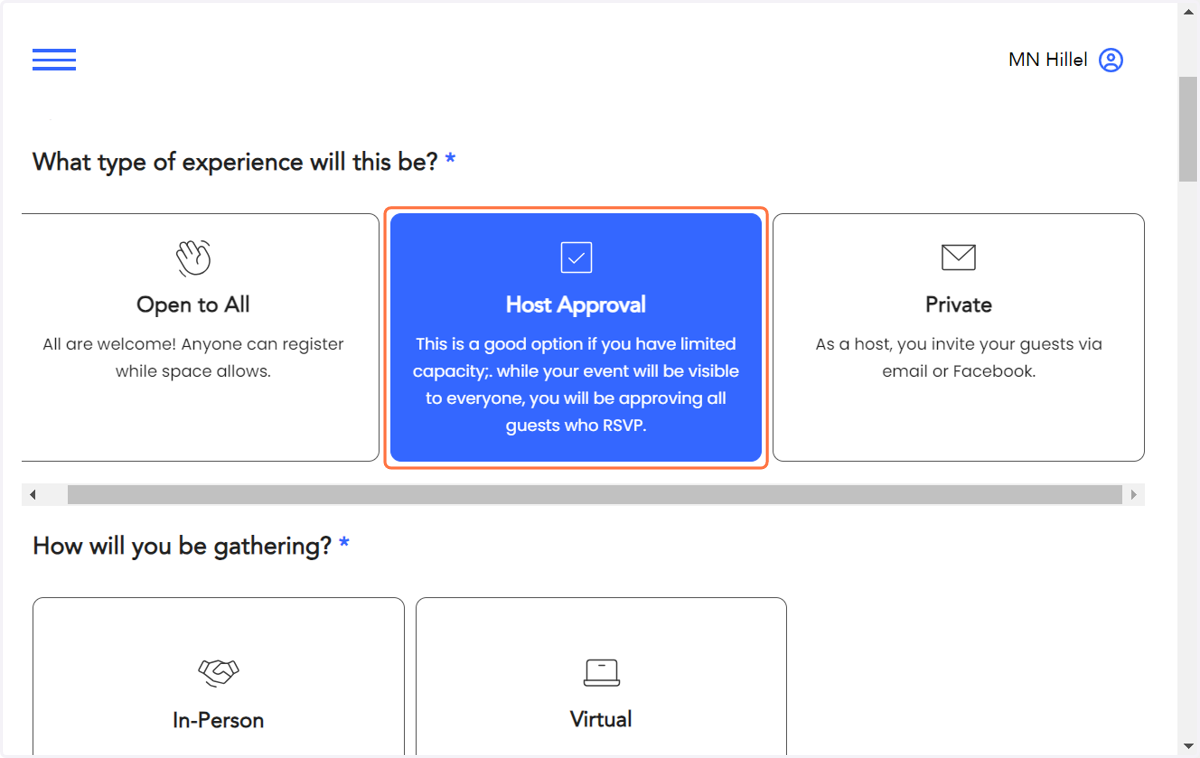
Task: Select the In-Person gathering option
Action: (x=218, y=677)
